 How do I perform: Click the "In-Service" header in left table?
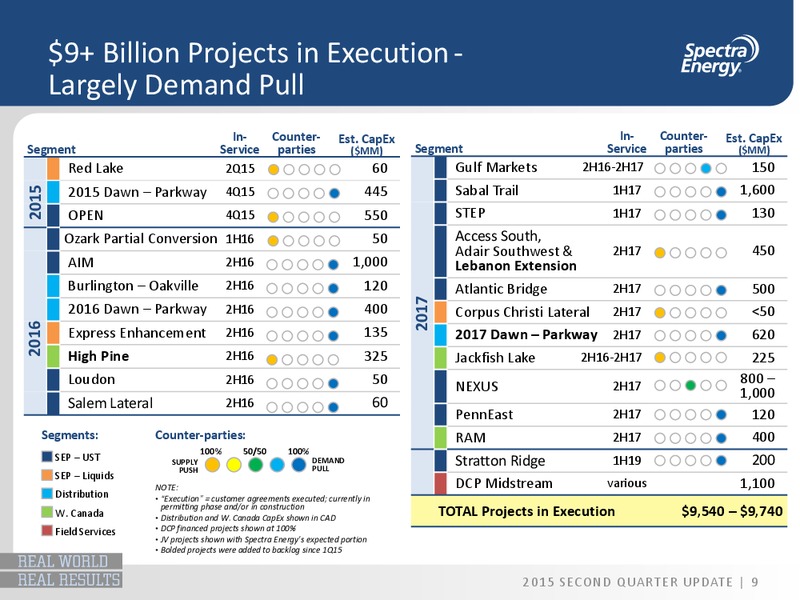pos(239,143)
